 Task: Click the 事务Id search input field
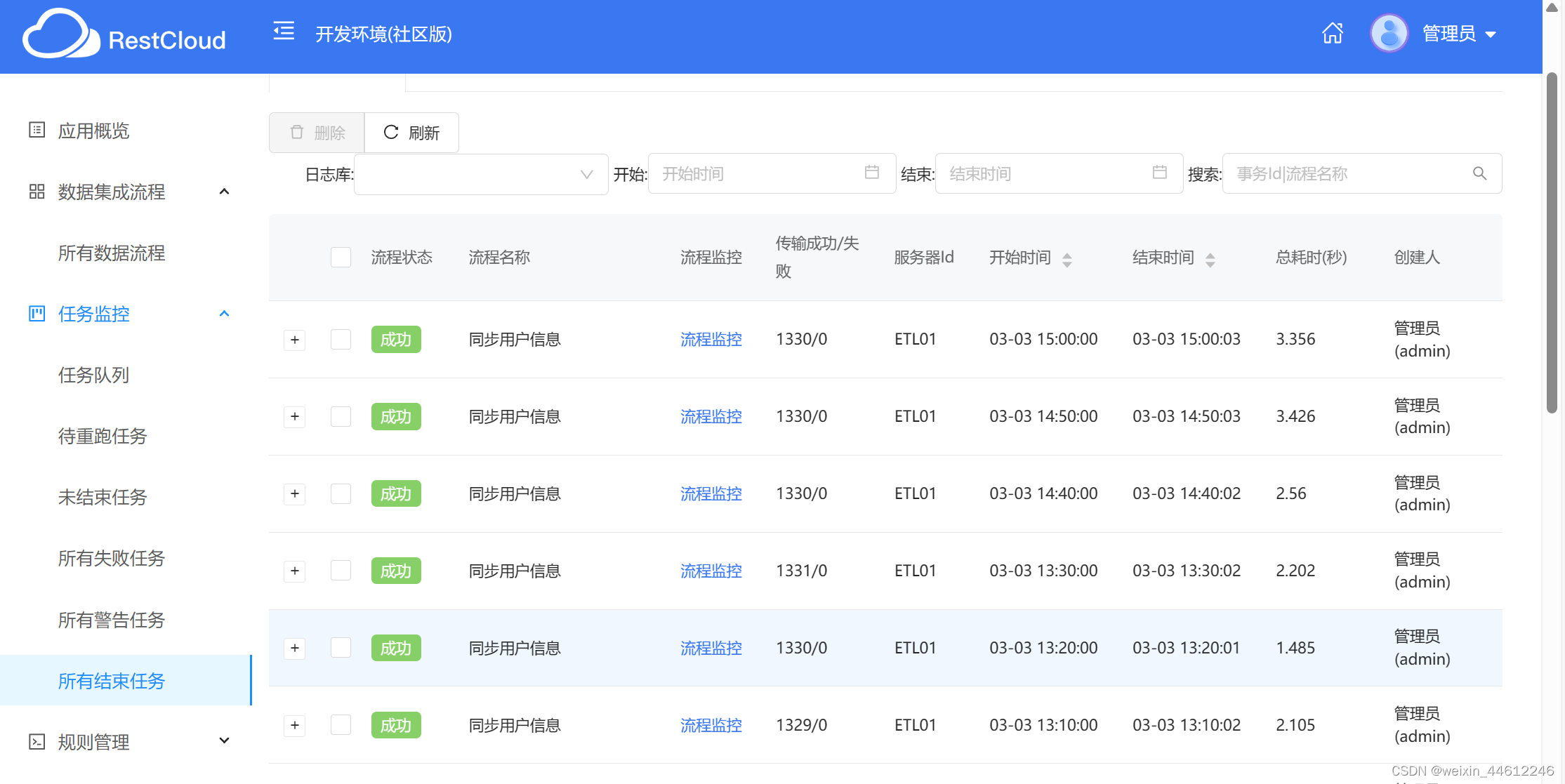pos(1348,173)
